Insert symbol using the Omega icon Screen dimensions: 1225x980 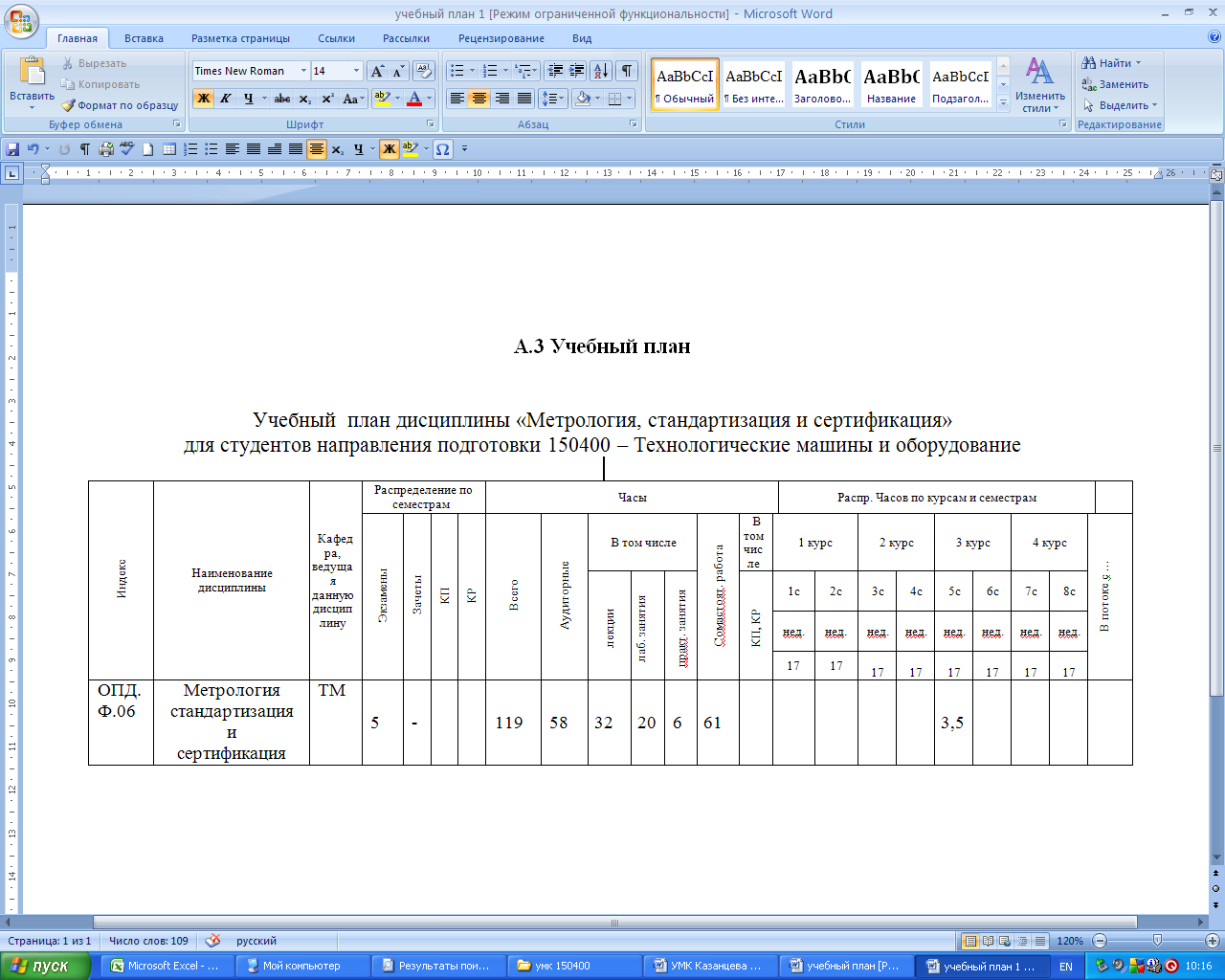[442, 149]
